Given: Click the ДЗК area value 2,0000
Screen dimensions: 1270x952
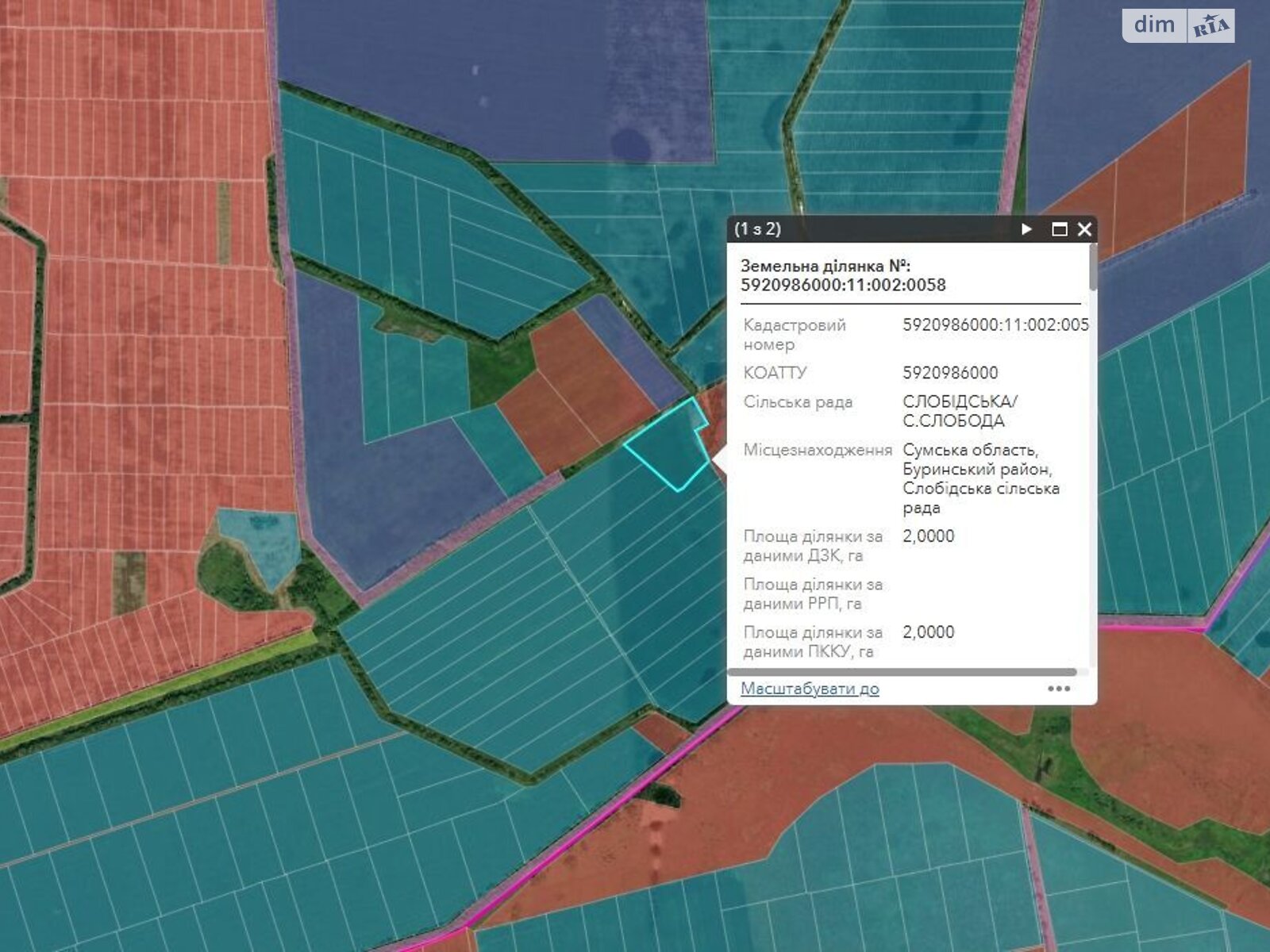Looking at the screenshot, I should click(928, 536).
